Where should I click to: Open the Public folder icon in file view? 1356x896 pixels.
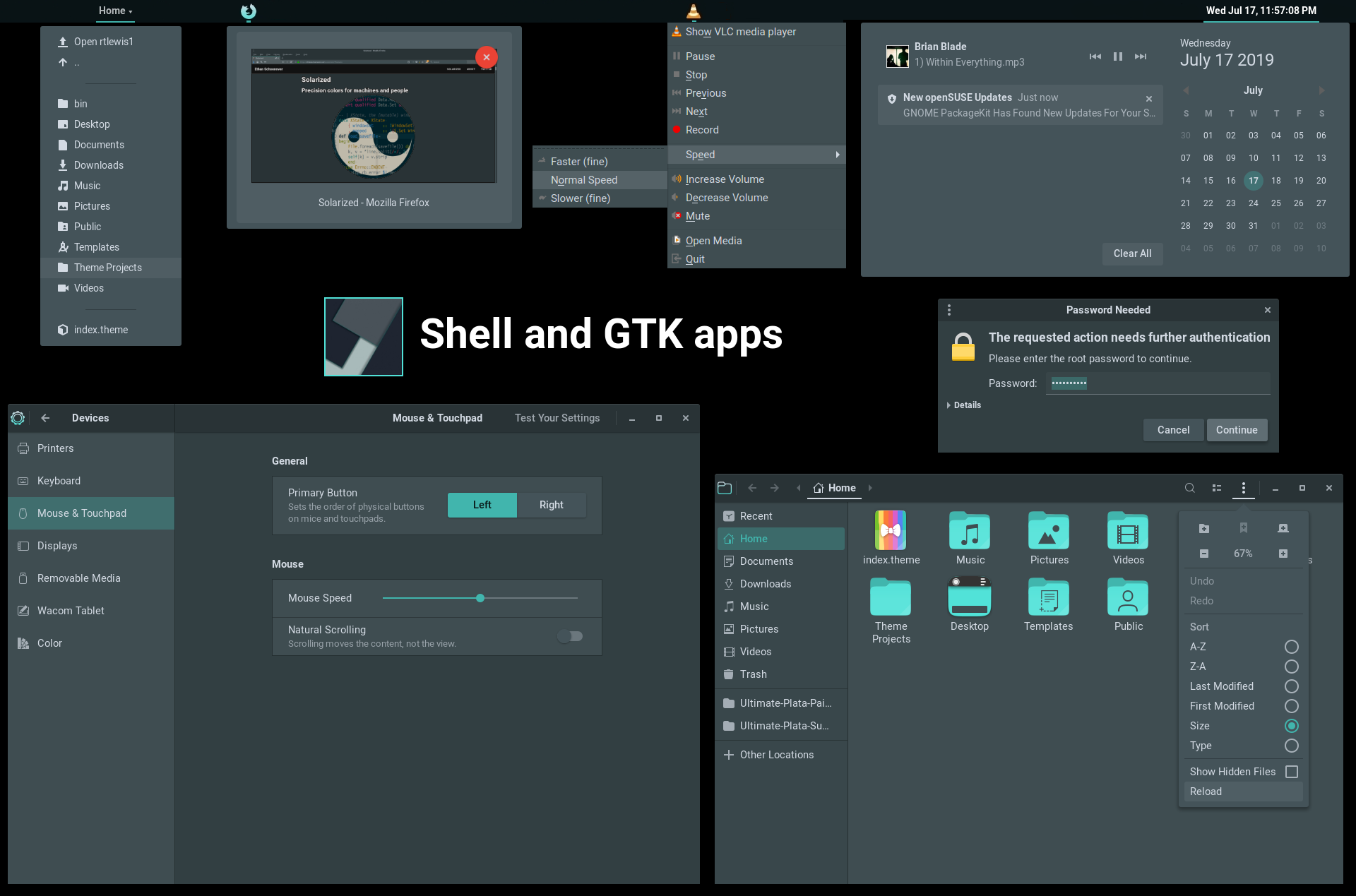pyautogui.click(x=1128, y=597)
